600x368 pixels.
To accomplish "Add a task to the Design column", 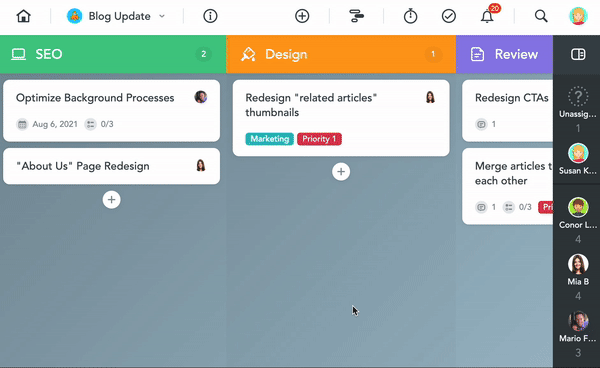I will [341, 171].
